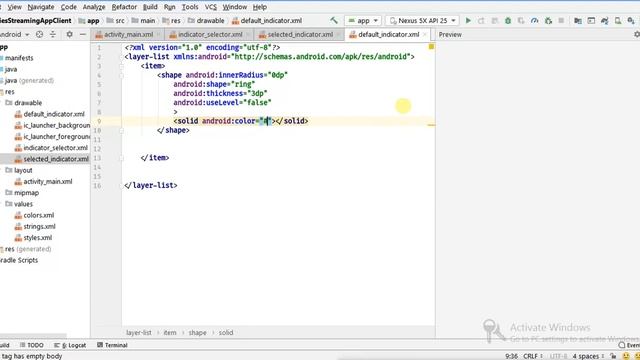Open the Analyze menu
The height and width of the screenshot is (360, 640).
(94, 7)
